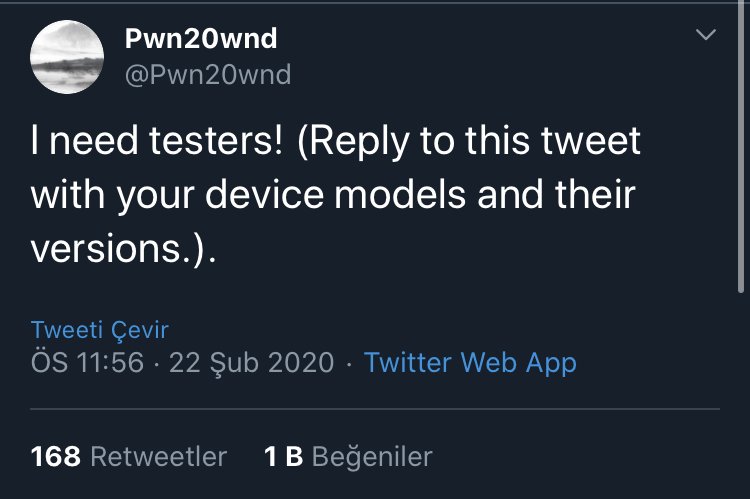View the Retweetler list
Image resolution: width=750 pixels, height=499 pixels.
point(159,457)
